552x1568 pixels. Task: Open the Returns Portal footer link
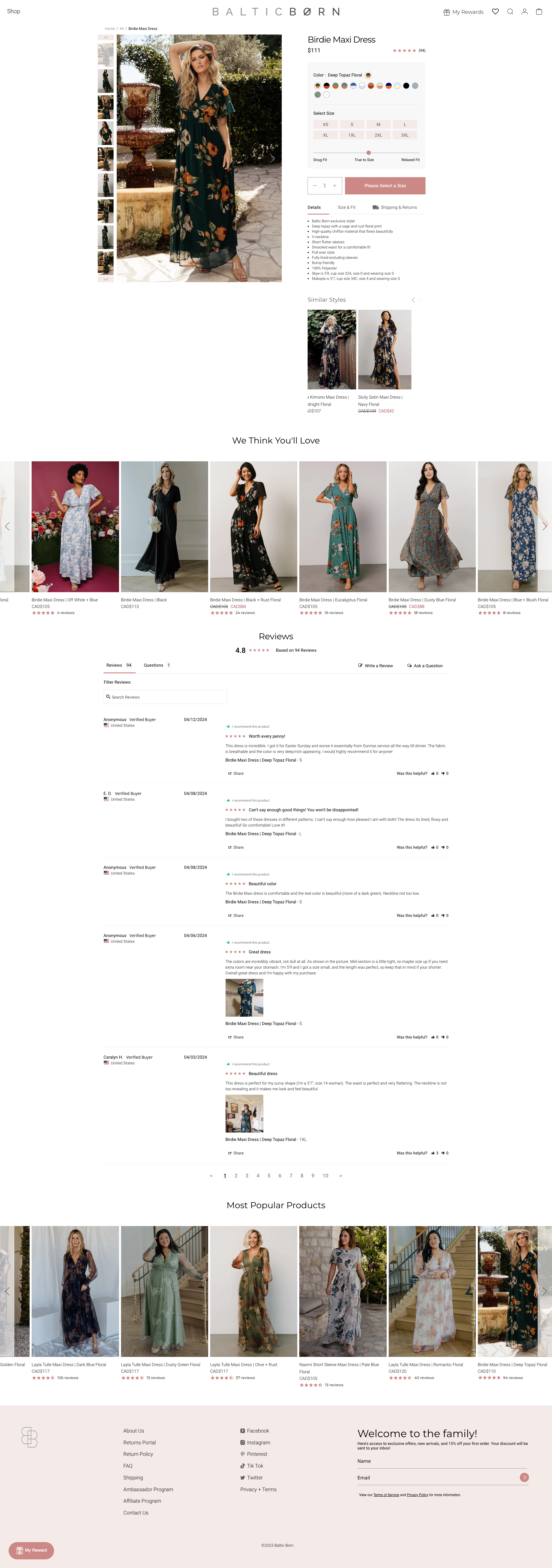pos(139,1443)
